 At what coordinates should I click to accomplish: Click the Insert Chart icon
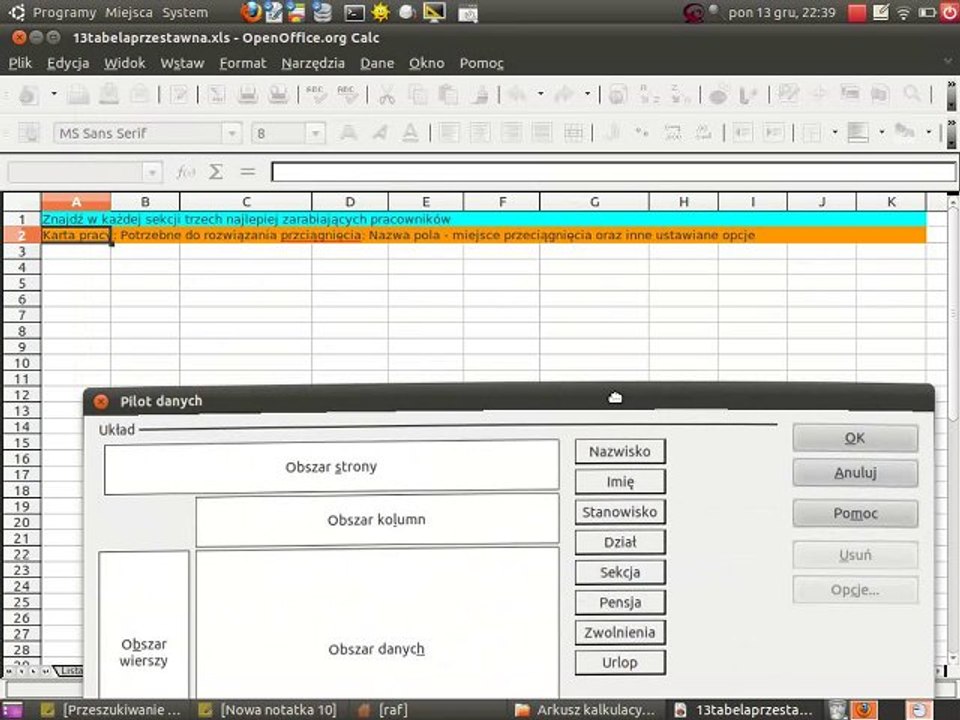click(x=718, y=94)
